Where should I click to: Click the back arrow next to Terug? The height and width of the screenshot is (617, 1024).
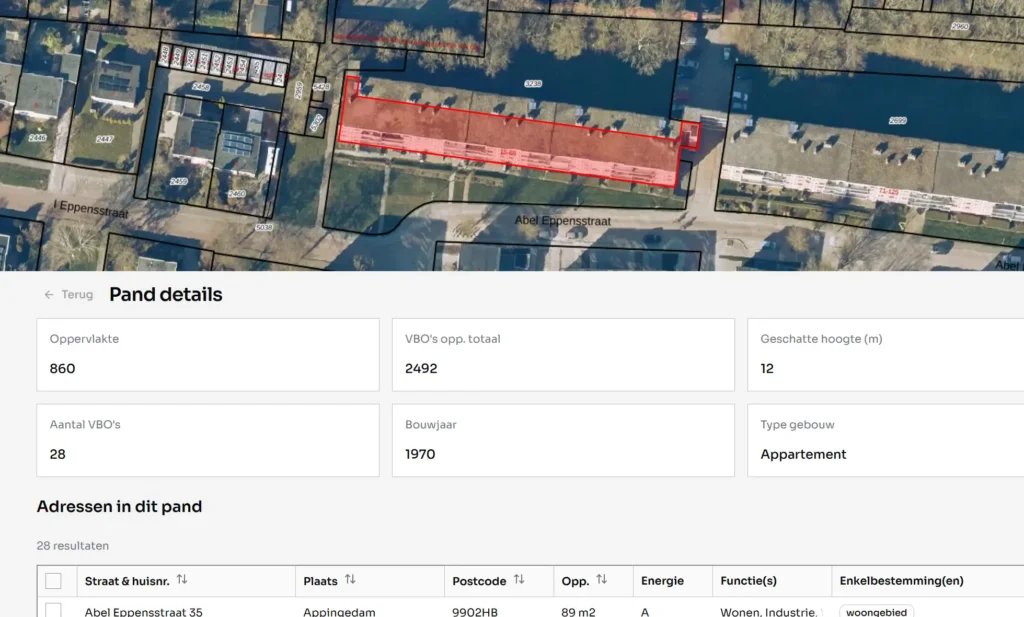click(49, 295)
